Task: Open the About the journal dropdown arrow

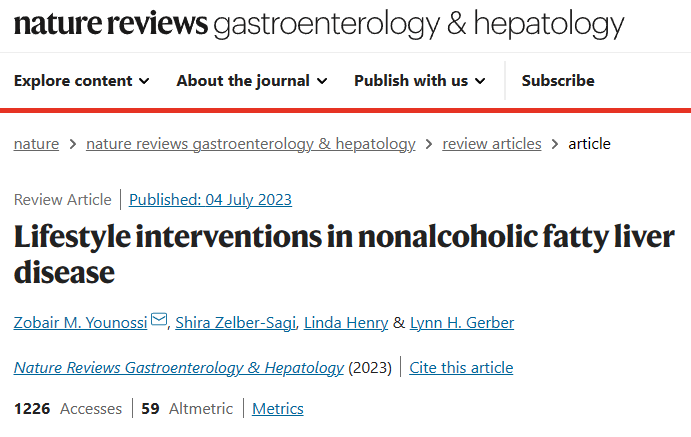Action: [322, 81]
